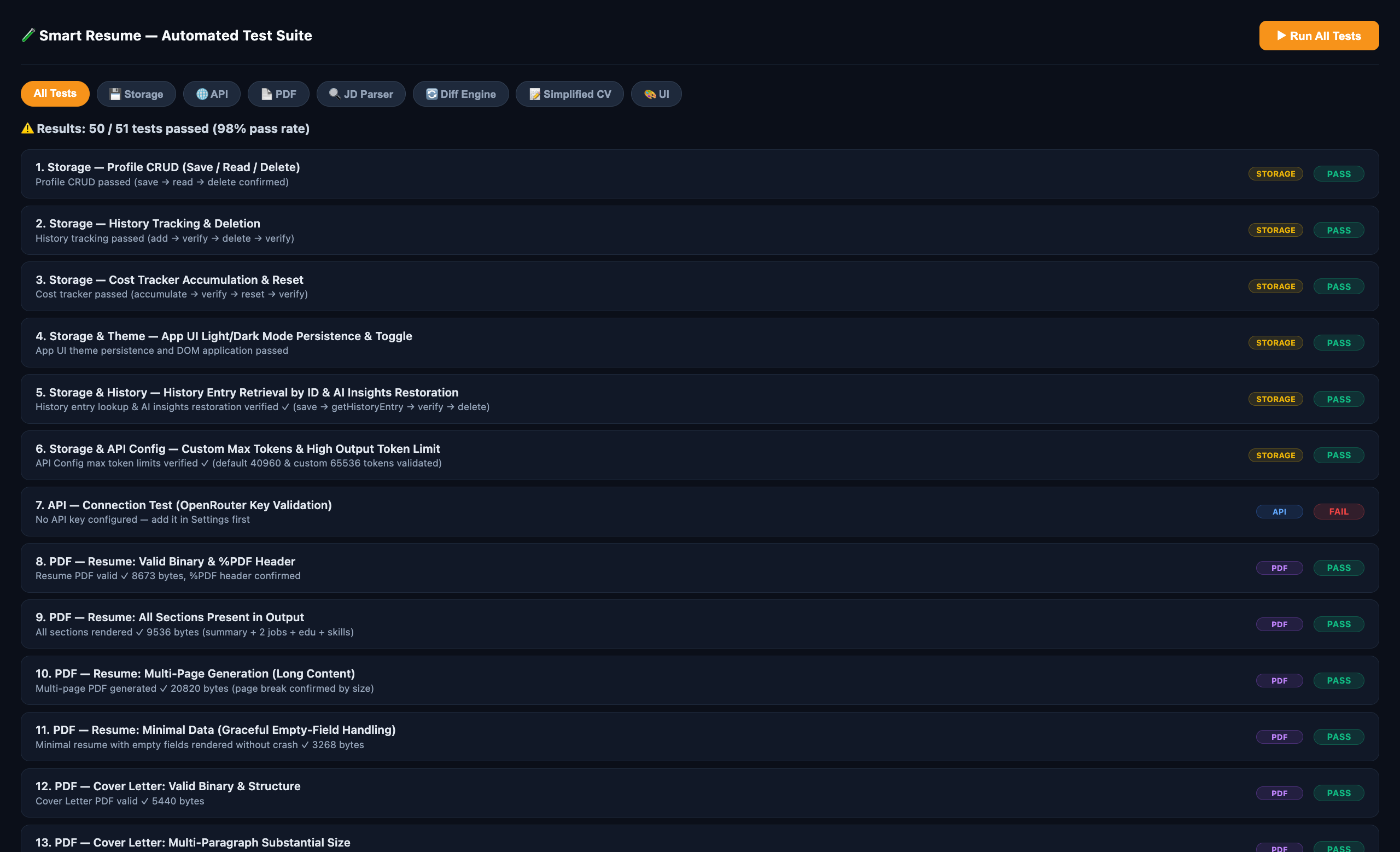Click the PDF tag on Cover Letter Valid Binary test
Viewport: 1400px width, 852px height.
[1280, 793]
